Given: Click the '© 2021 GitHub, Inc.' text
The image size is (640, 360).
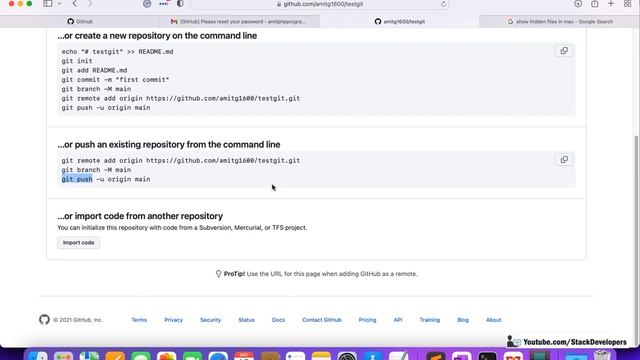Looking at the screenshot, I should [x=78, y=320].
